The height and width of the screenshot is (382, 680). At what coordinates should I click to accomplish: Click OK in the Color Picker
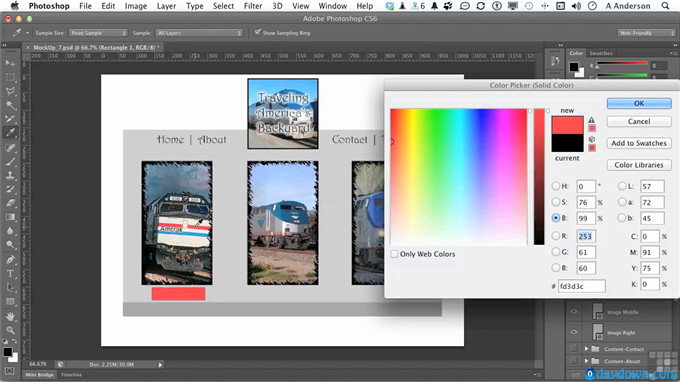[639, 103]
